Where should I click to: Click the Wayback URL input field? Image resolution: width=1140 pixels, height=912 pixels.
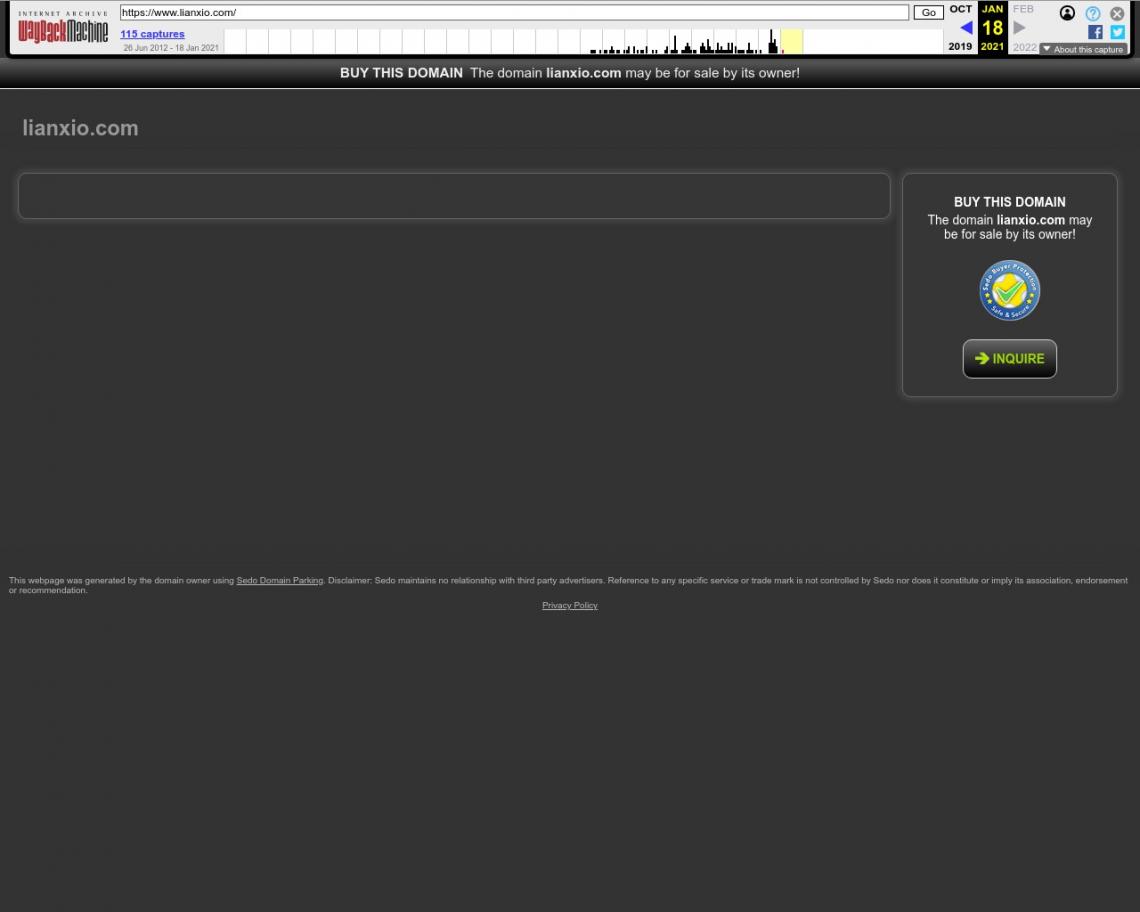[514, 12]
